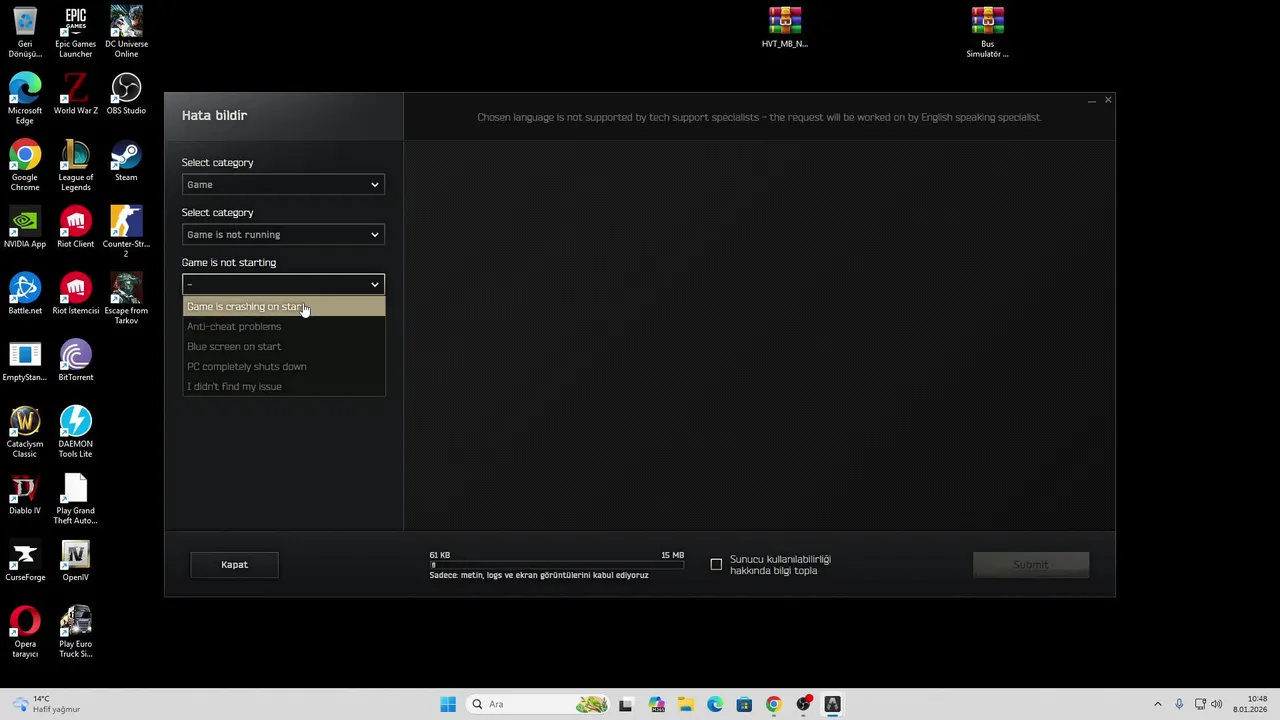The width and height of the screenshot is (1280, 720).
Task: Select the Play Euro Truck Simulator desktop icon
Action: (x=75, y=632)
